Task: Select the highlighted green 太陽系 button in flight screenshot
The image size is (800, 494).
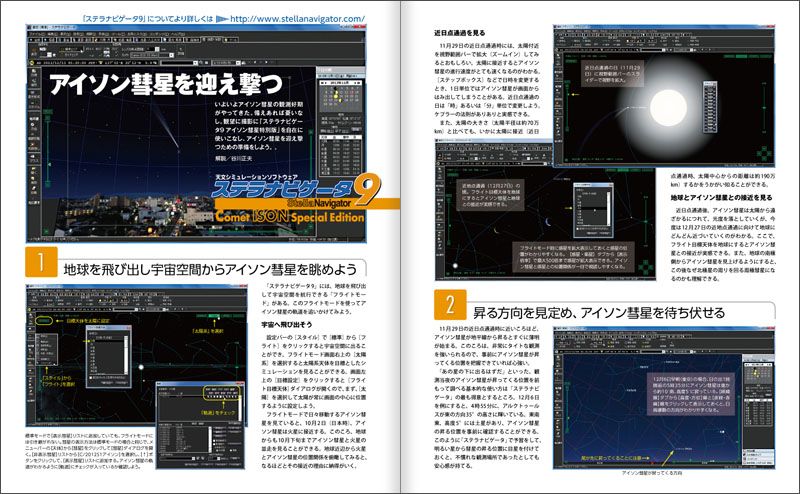Action: click(214, 316)
